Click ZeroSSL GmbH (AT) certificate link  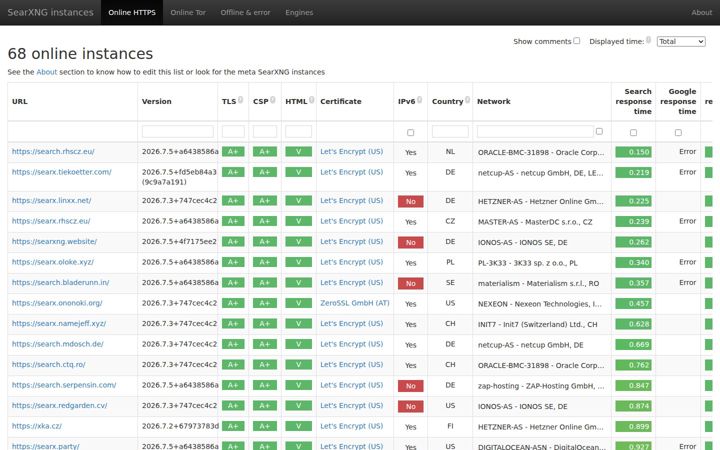coord(354,303)
